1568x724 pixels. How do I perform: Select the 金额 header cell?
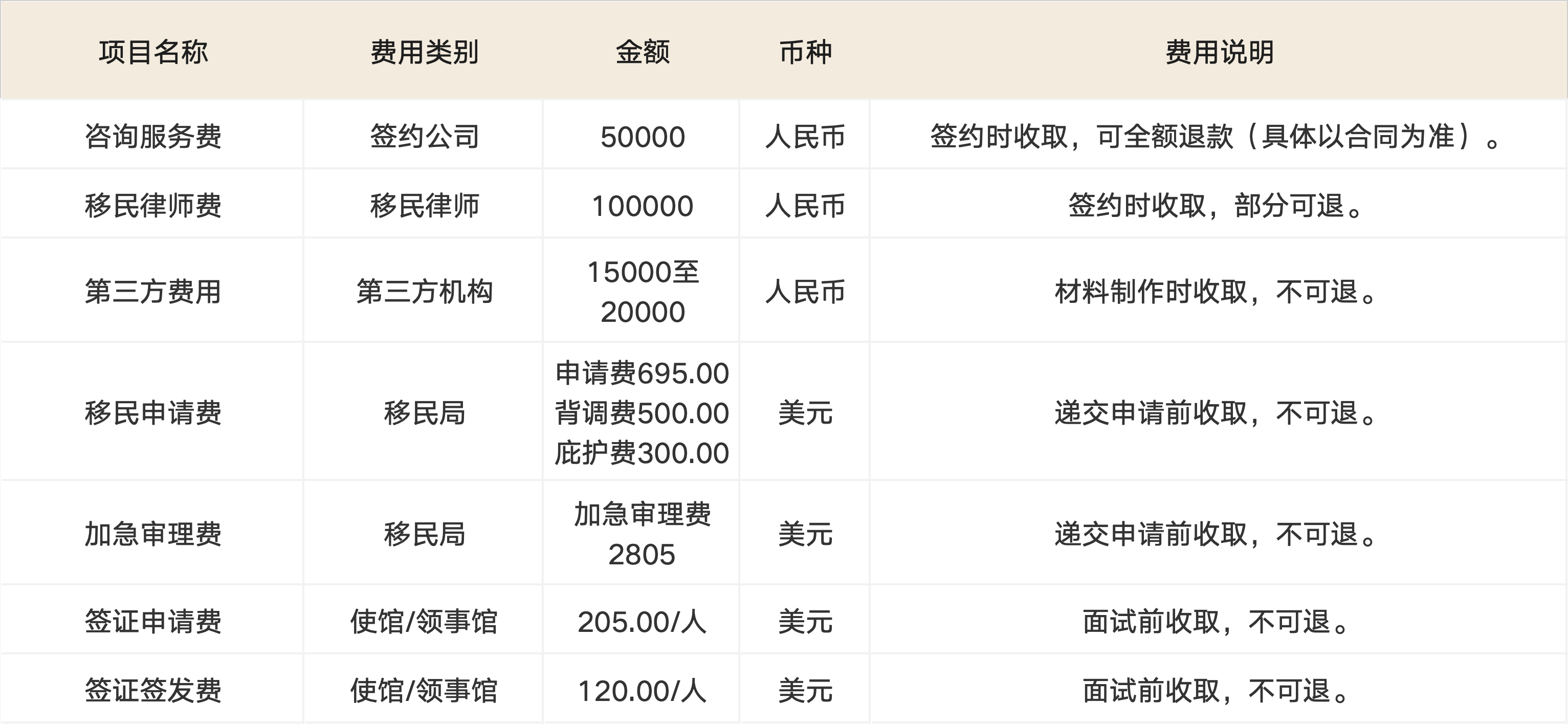(x=642, y=52)
